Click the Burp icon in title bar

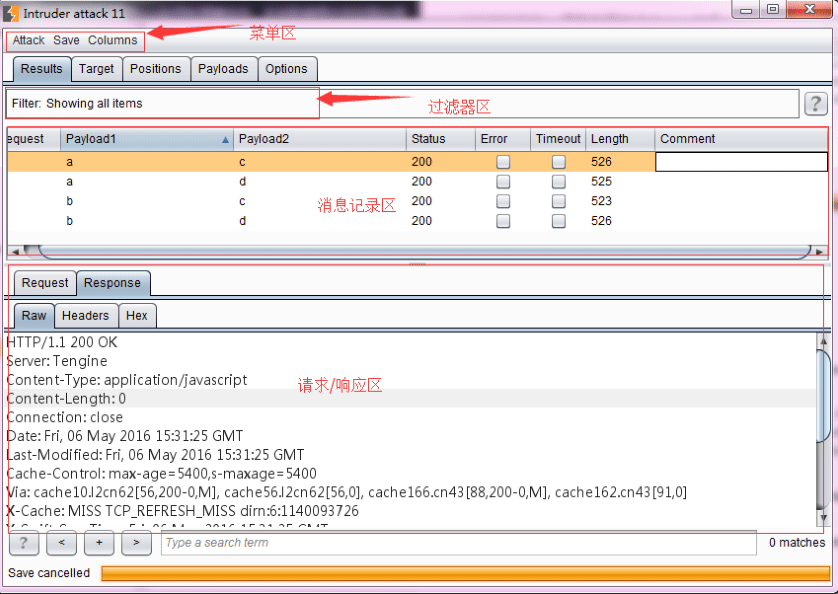point(10,13)
